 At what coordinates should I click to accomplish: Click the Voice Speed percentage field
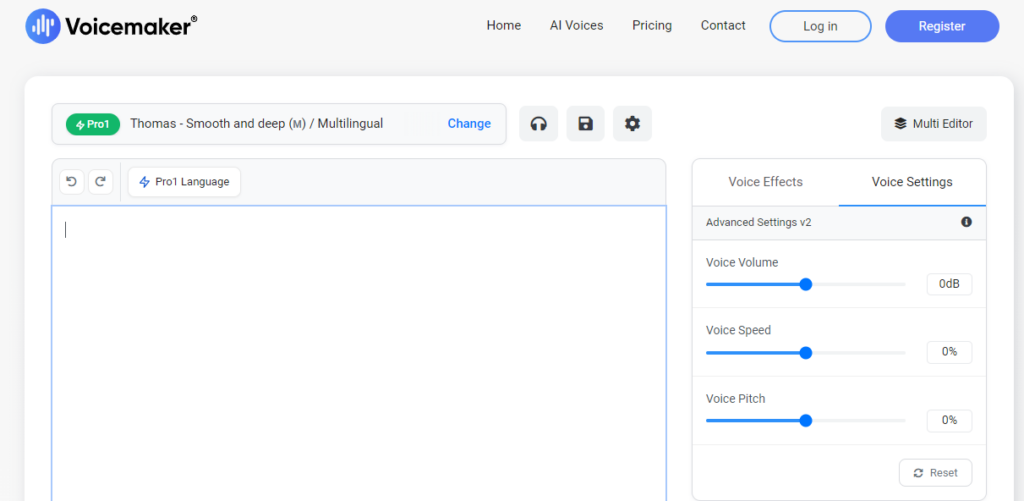[948, 352]
